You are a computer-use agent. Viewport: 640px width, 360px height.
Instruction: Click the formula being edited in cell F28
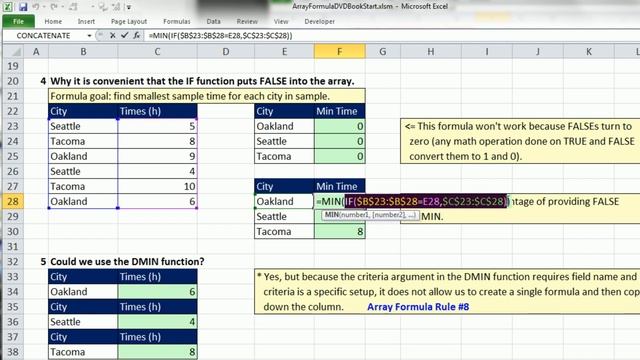click(412, 201)
